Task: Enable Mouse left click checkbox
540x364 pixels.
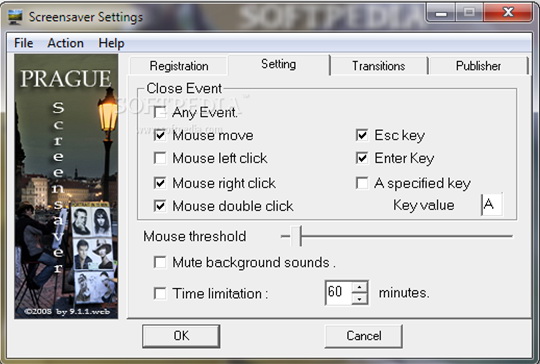Action: (160, 158)
